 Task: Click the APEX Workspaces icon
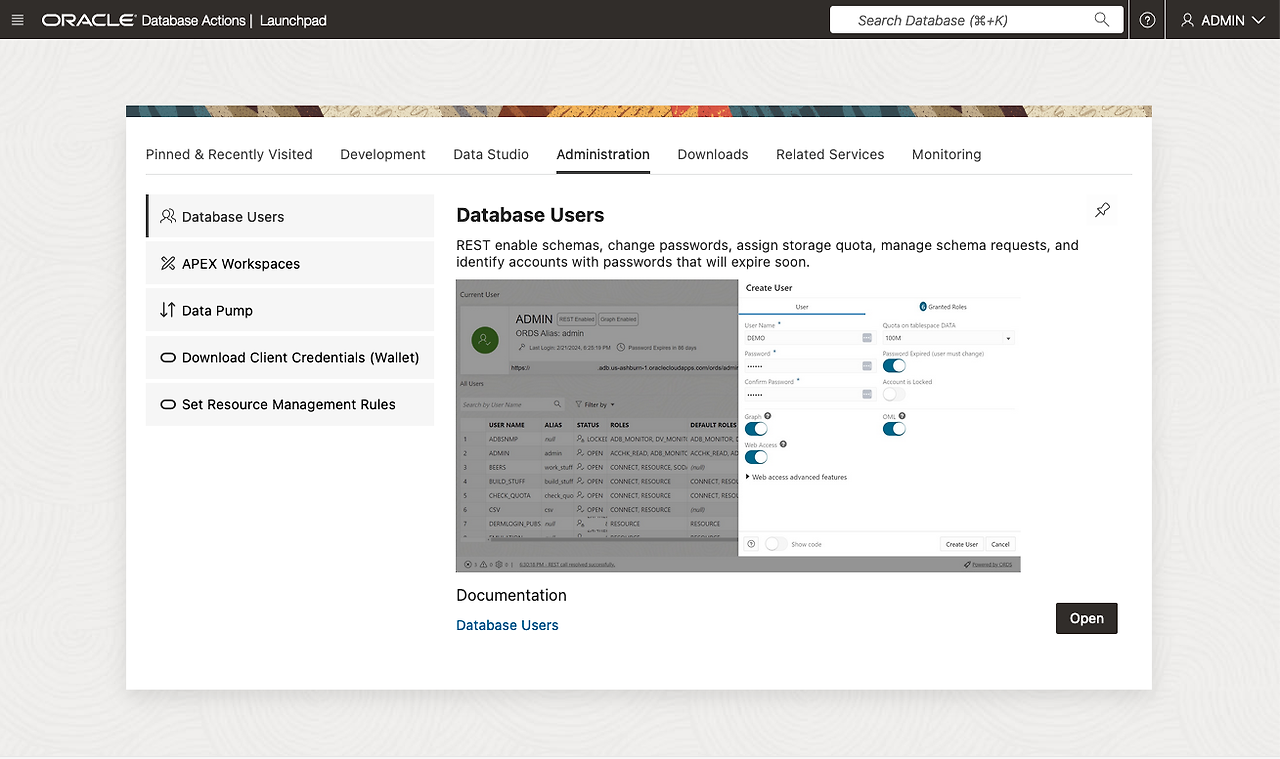[x=168, y=263]
